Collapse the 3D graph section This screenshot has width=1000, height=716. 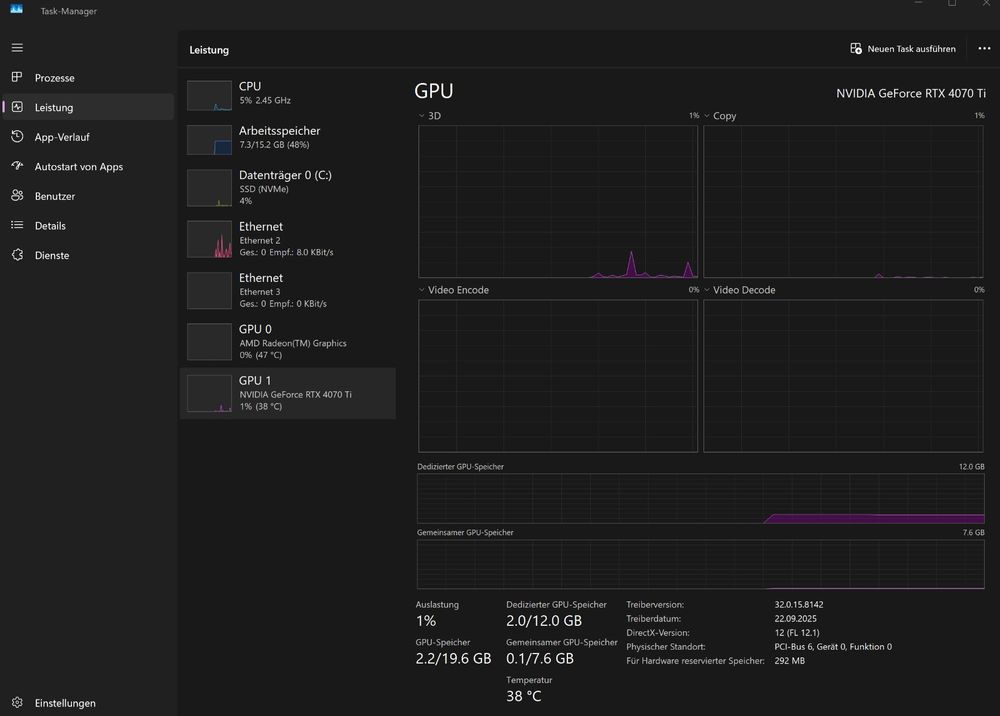(423, 115)
